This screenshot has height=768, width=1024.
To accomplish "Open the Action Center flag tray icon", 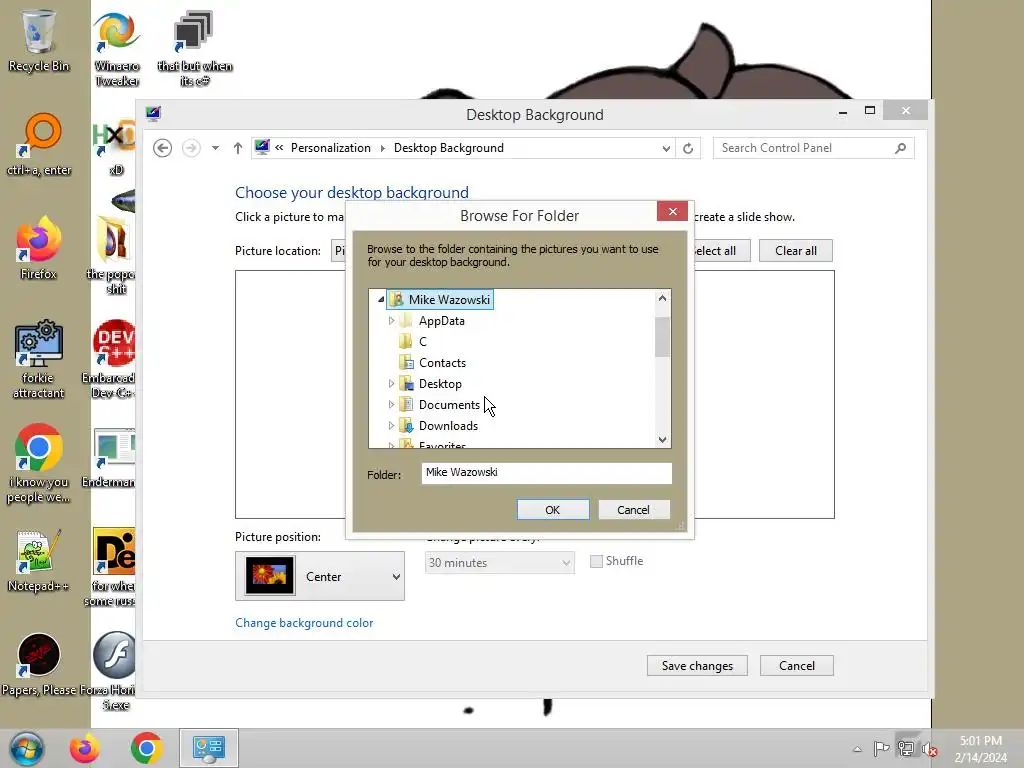I will coord(881,748).
